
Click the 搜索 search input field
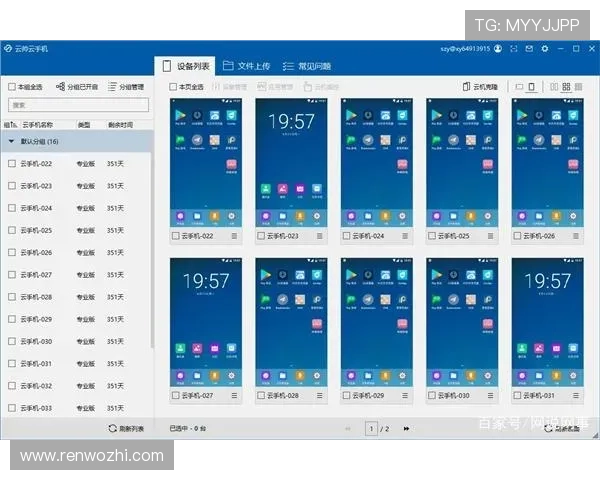[77, 105]
